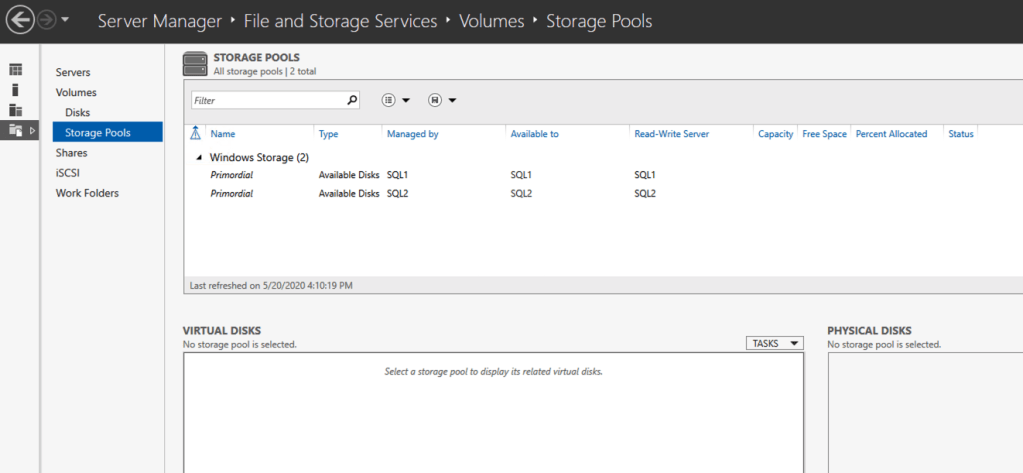Click the warning-sort column header icon
This screenshot has width=1023, height=473.
coord(196,134)
